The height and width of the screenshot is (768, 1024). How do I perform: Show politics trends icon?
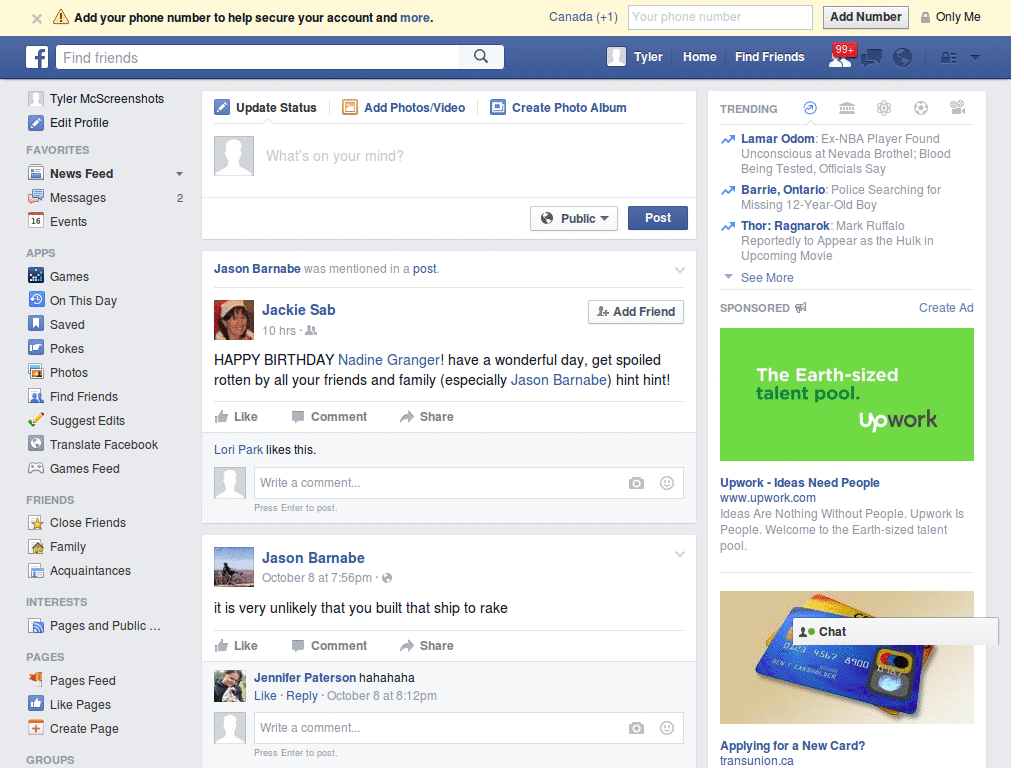pos(847,108)
